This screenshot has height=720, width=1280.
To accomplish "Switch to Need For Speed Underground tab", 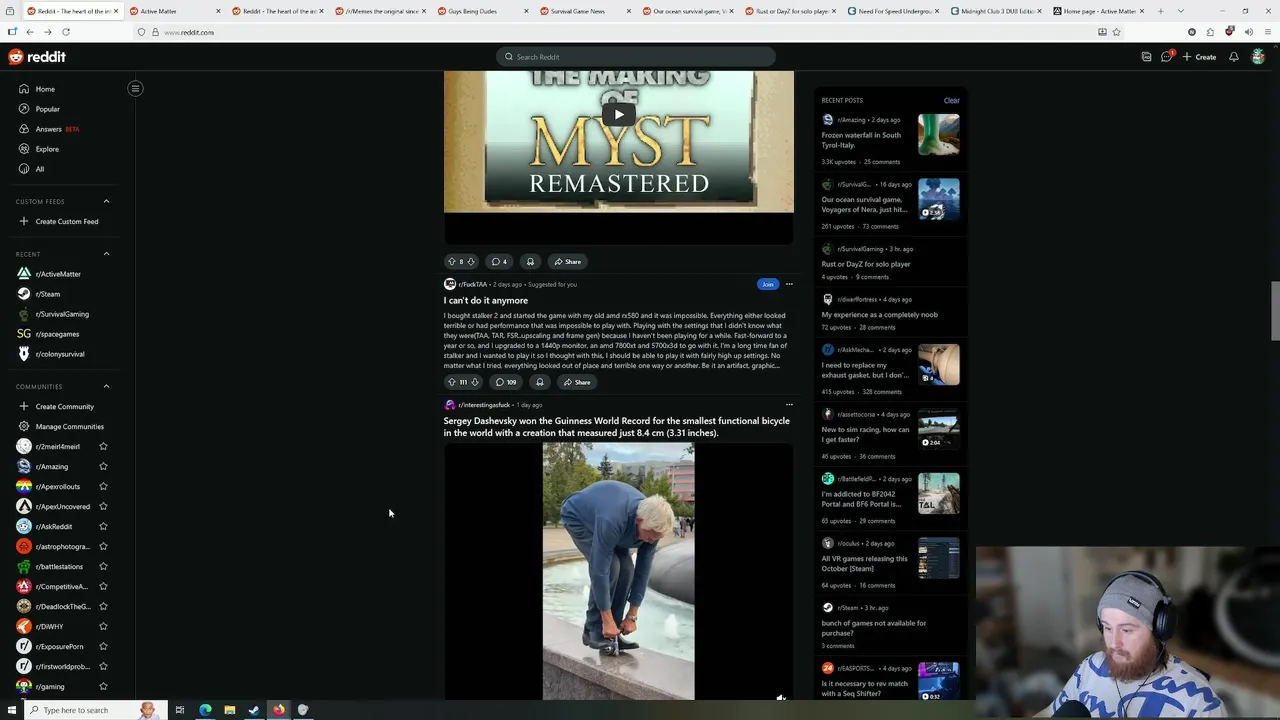I will point(891,11).
